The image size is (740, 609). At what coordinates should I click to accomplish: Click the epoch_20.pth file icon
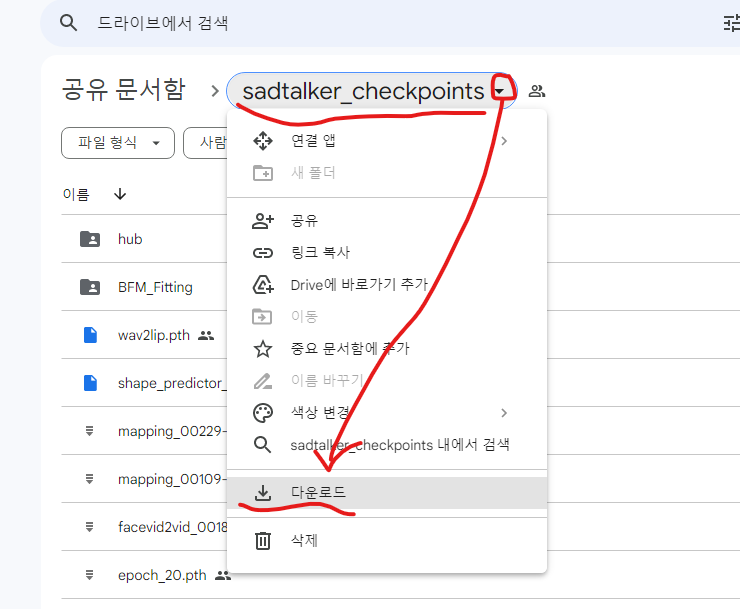coord(89,575)
